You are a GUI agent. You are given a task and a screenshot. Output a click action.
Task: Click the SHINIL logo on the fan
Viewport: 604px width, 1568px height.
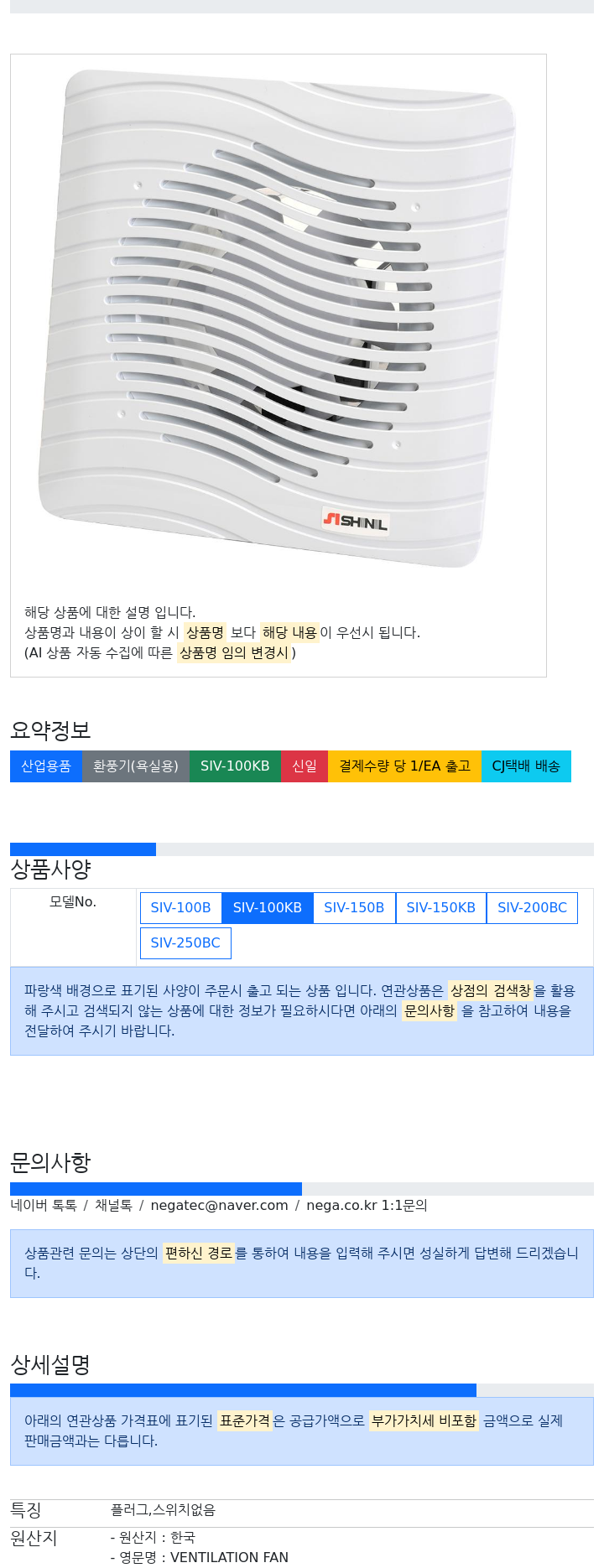356,522
